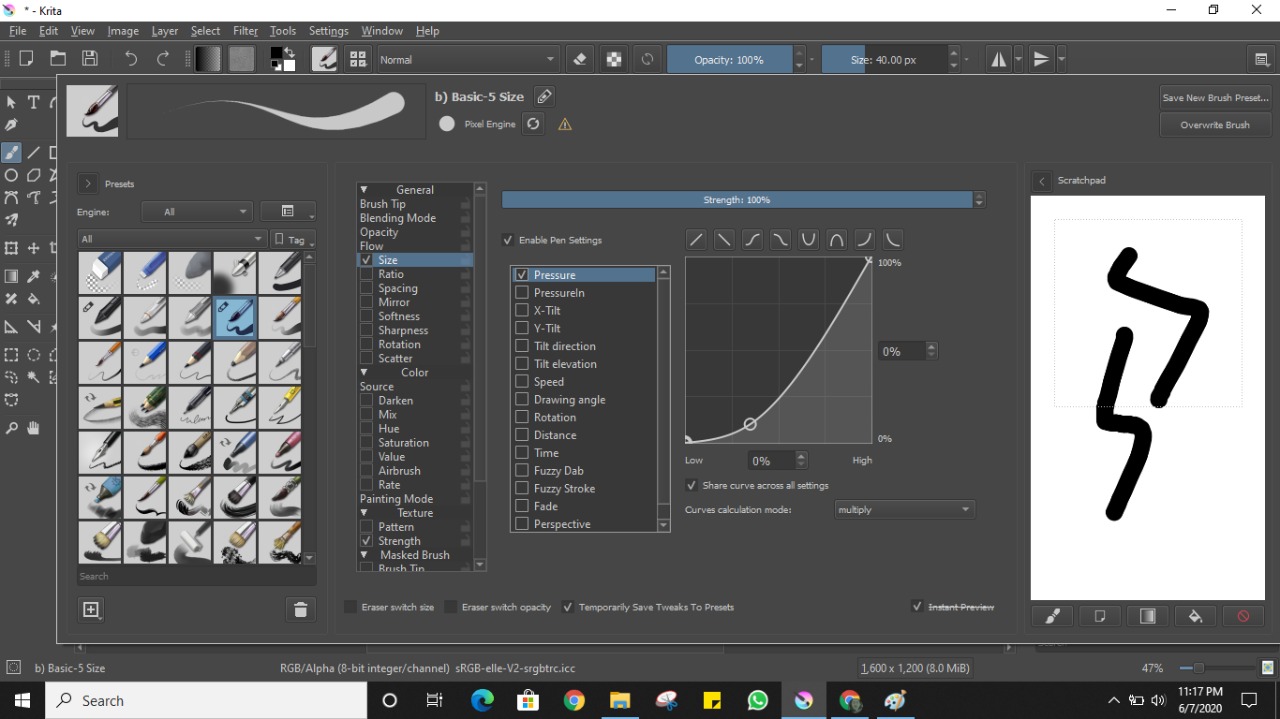Screen dimensions: 1280x719
Task: Open the brush presets chooser grid icon
Action: pyautogui.click(x=358, y=59)
